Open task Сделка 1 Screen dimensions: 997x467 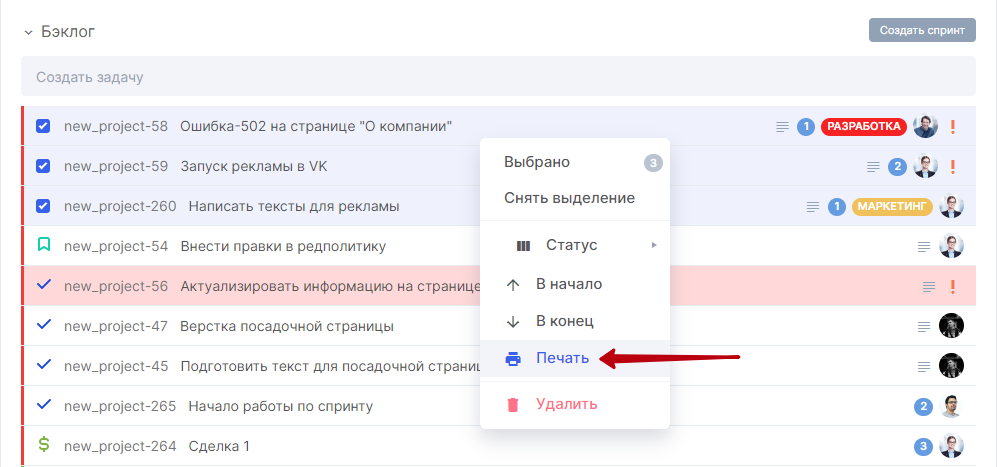tap(219, 446)
